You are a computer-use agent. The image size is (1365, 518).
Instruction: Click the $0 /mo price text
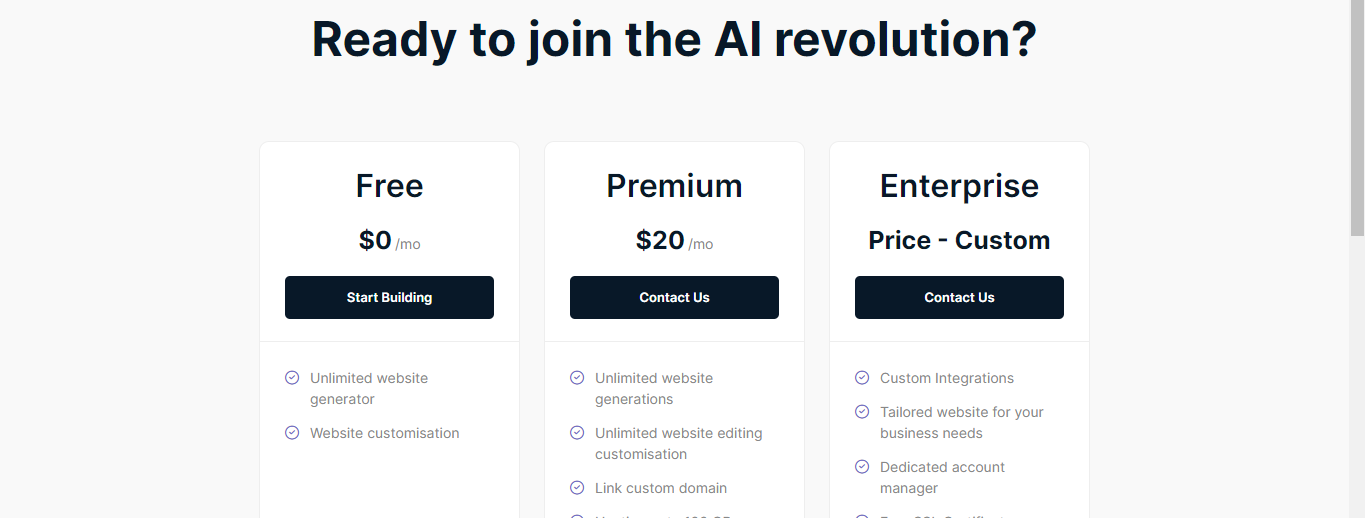click(x=389, y=241)
